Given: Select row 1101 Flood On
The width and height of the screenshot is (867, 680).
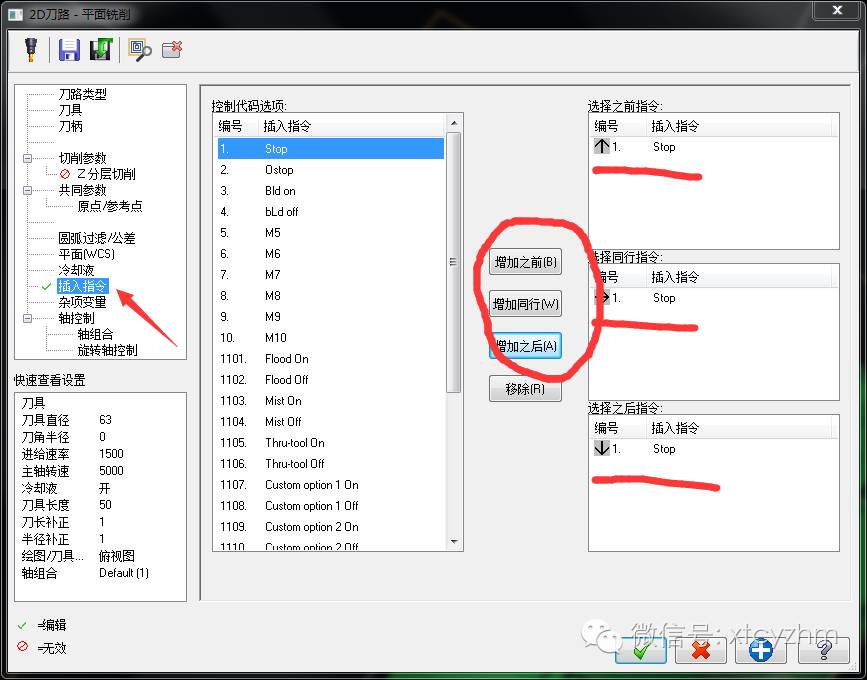Looking at the screenshot, I should coord(331,359).
